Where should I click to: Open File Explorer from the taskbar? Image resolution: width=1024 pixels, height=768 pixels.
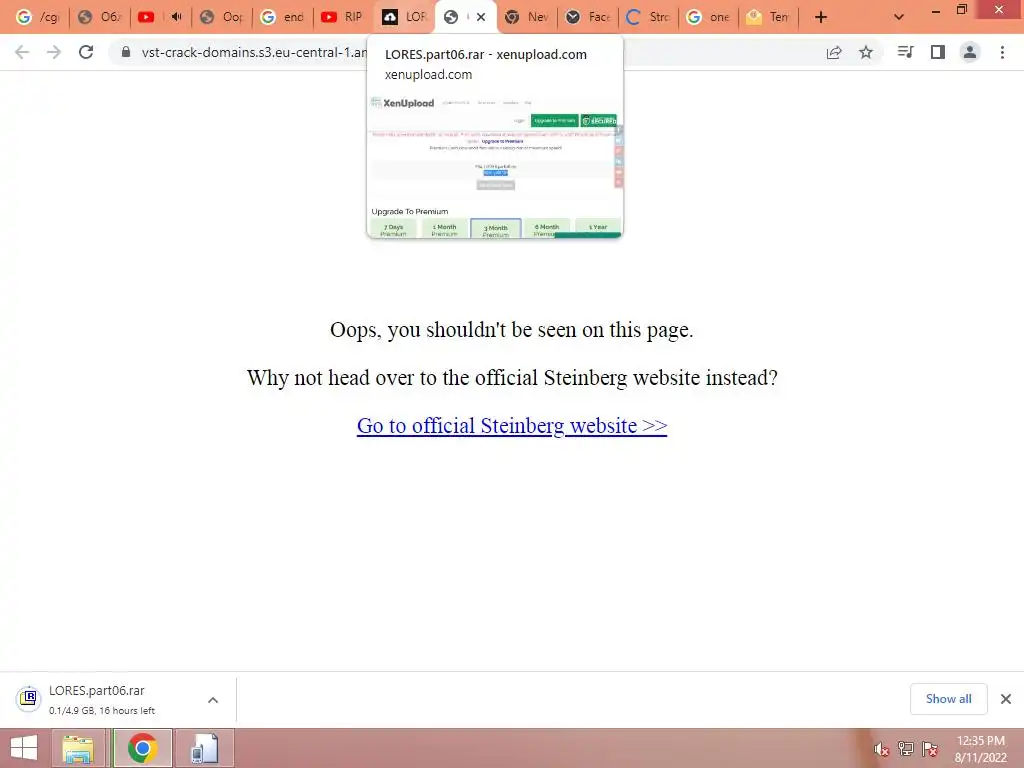point(78,748)
